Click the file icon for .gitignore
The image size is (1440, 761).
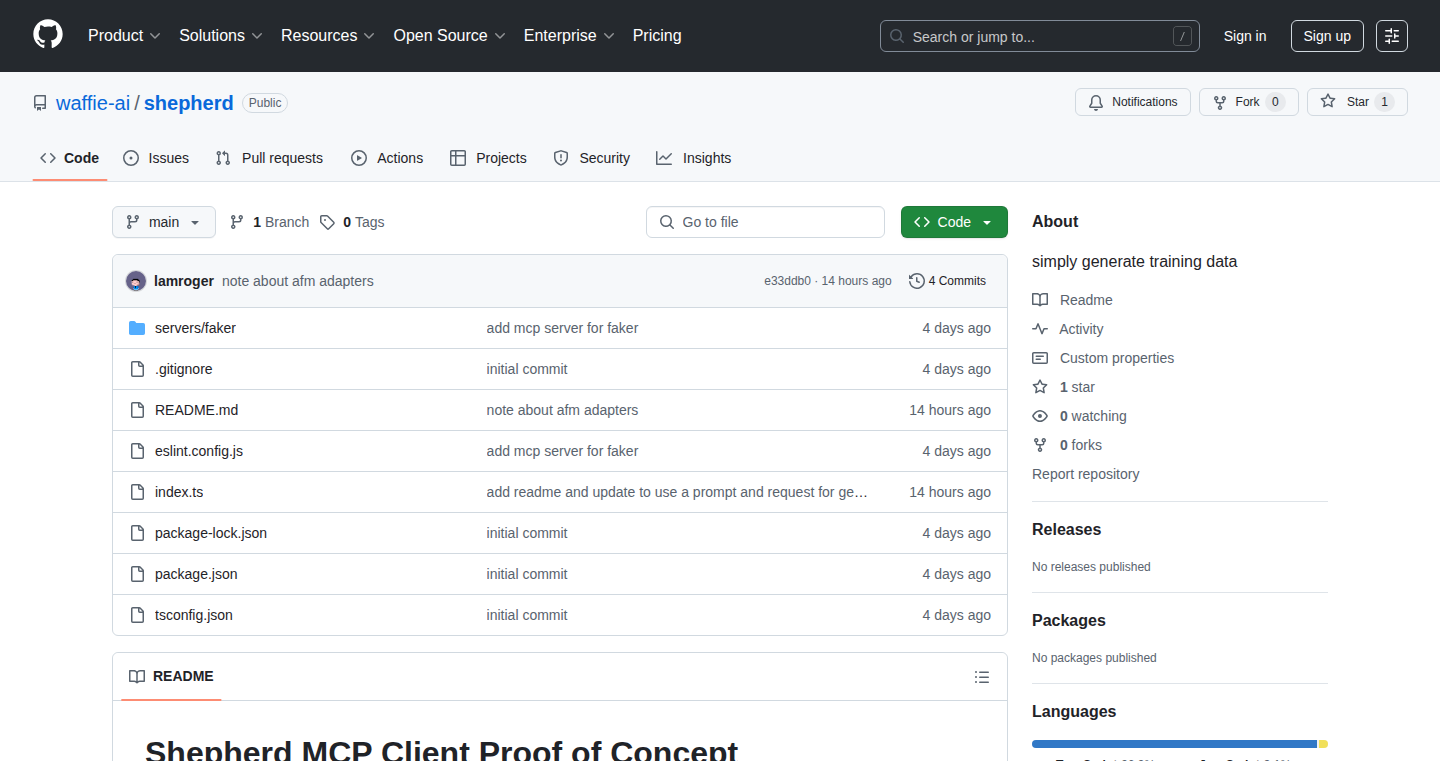pyautogui.click(x=137, y=369)
